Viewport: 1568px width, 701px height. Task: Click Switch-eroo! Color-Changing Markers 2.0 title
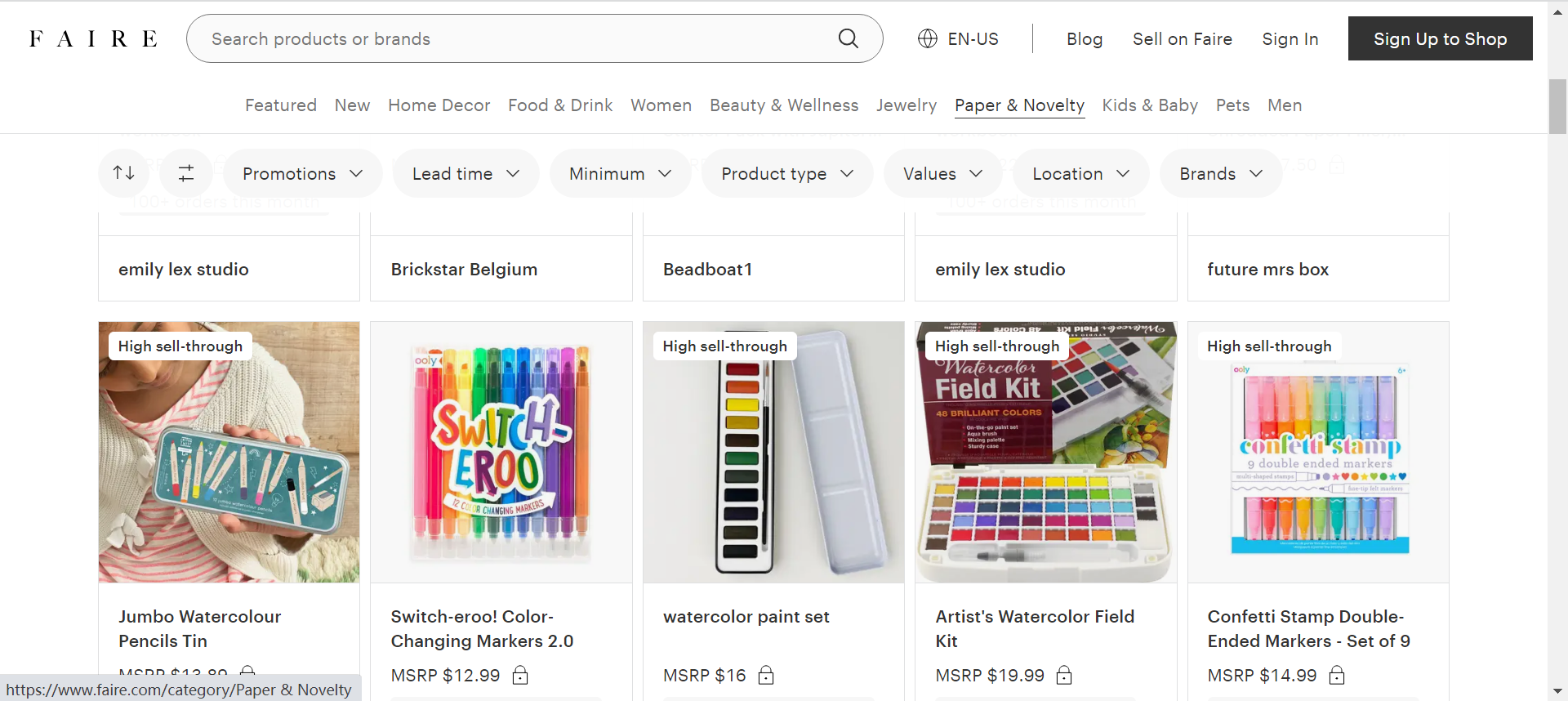point(482,628)
